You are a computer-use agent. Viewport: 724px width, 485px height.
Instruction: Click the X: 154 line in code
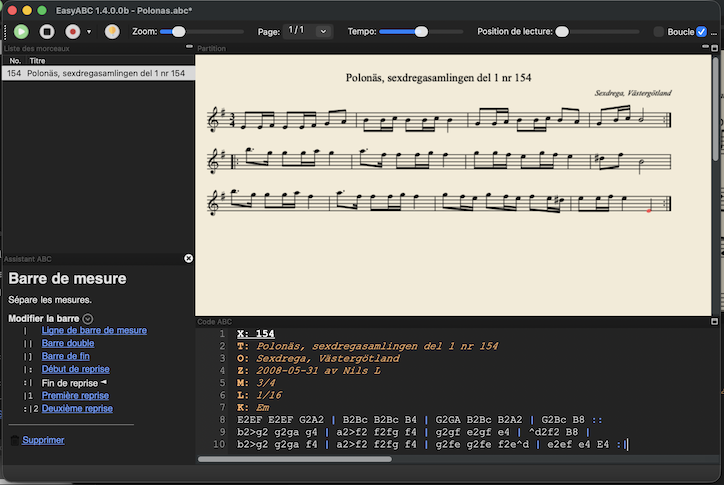tap(256, 333)
